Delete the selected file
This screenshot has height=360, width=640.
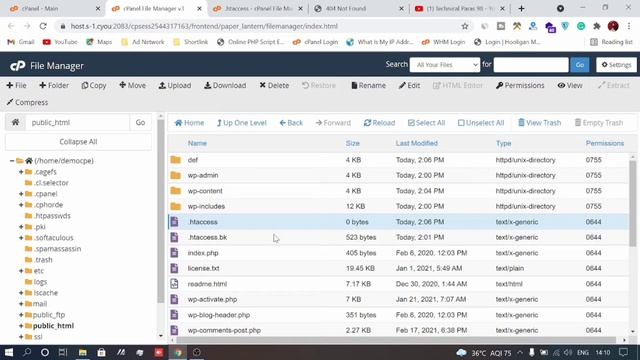pyautogui.click(x=274, y=85)
